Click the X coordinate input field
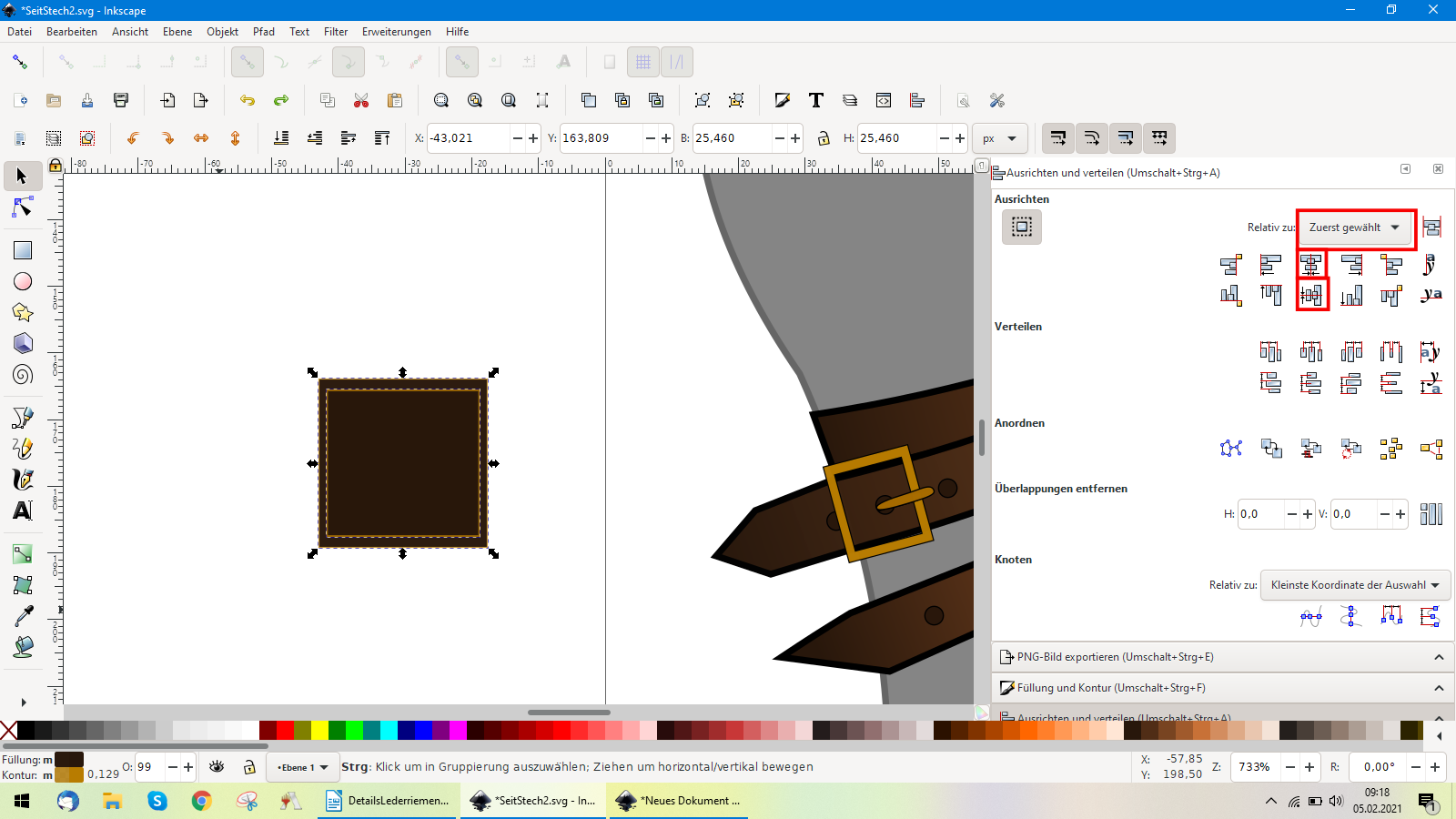The image size is (1456, 819). (468, 138)
